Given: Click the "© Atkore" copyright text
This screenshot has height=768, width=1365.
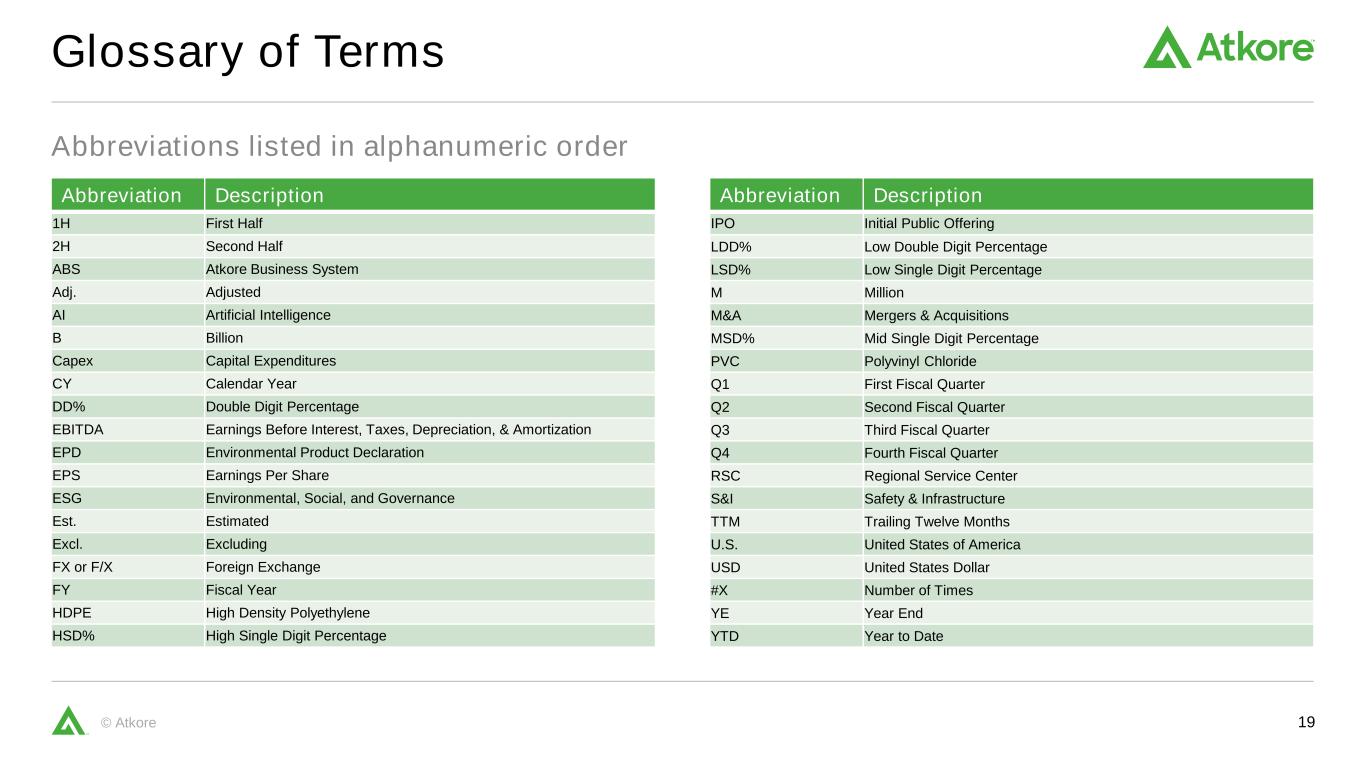Looking at the screenshot, I should coord(129,723).
